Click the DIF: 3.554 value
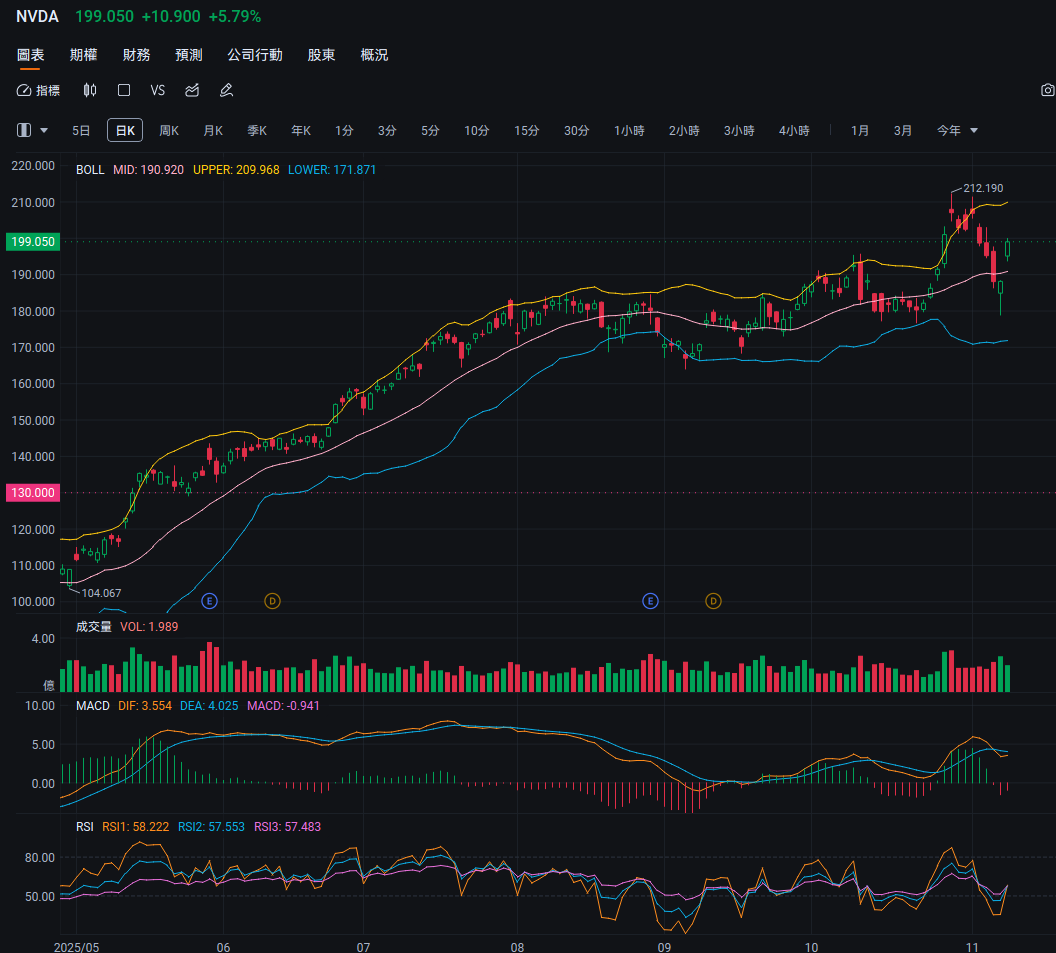The height and width of the screenshot is (953, 1056). click(145, 706)
